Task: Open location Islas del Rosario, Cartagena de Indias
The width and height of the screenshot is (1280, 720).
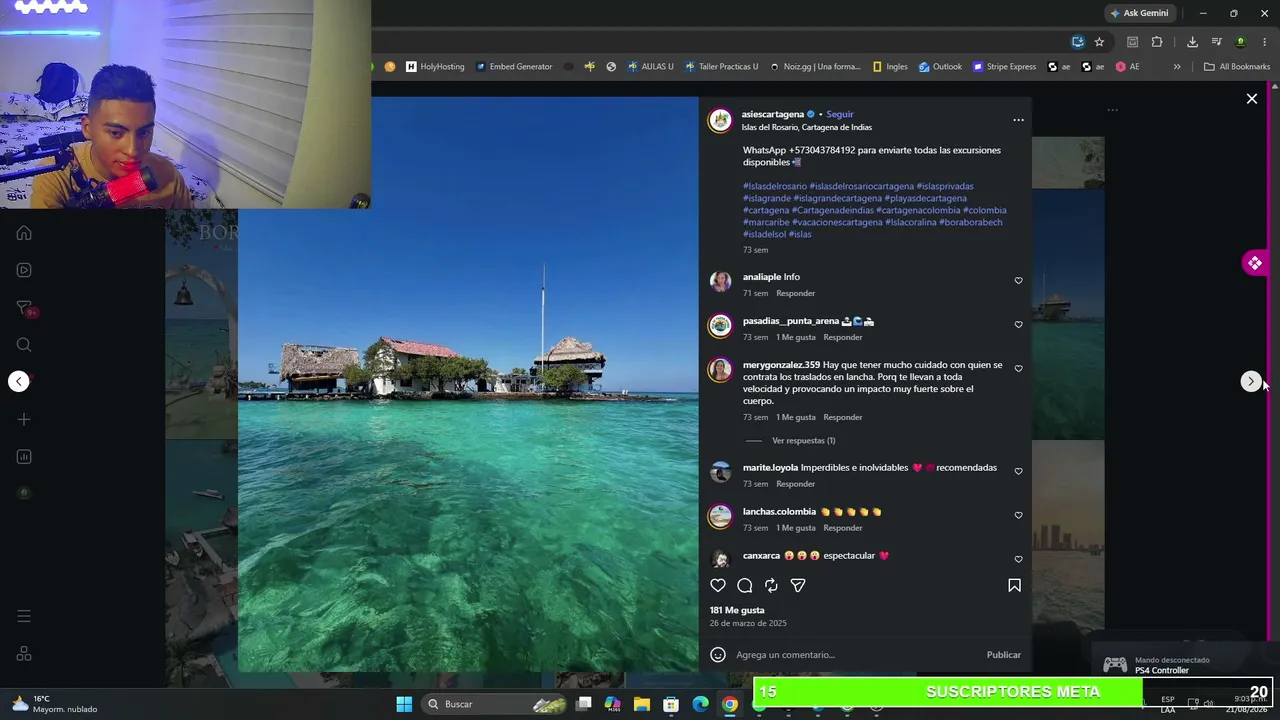Action: (807, 127)
